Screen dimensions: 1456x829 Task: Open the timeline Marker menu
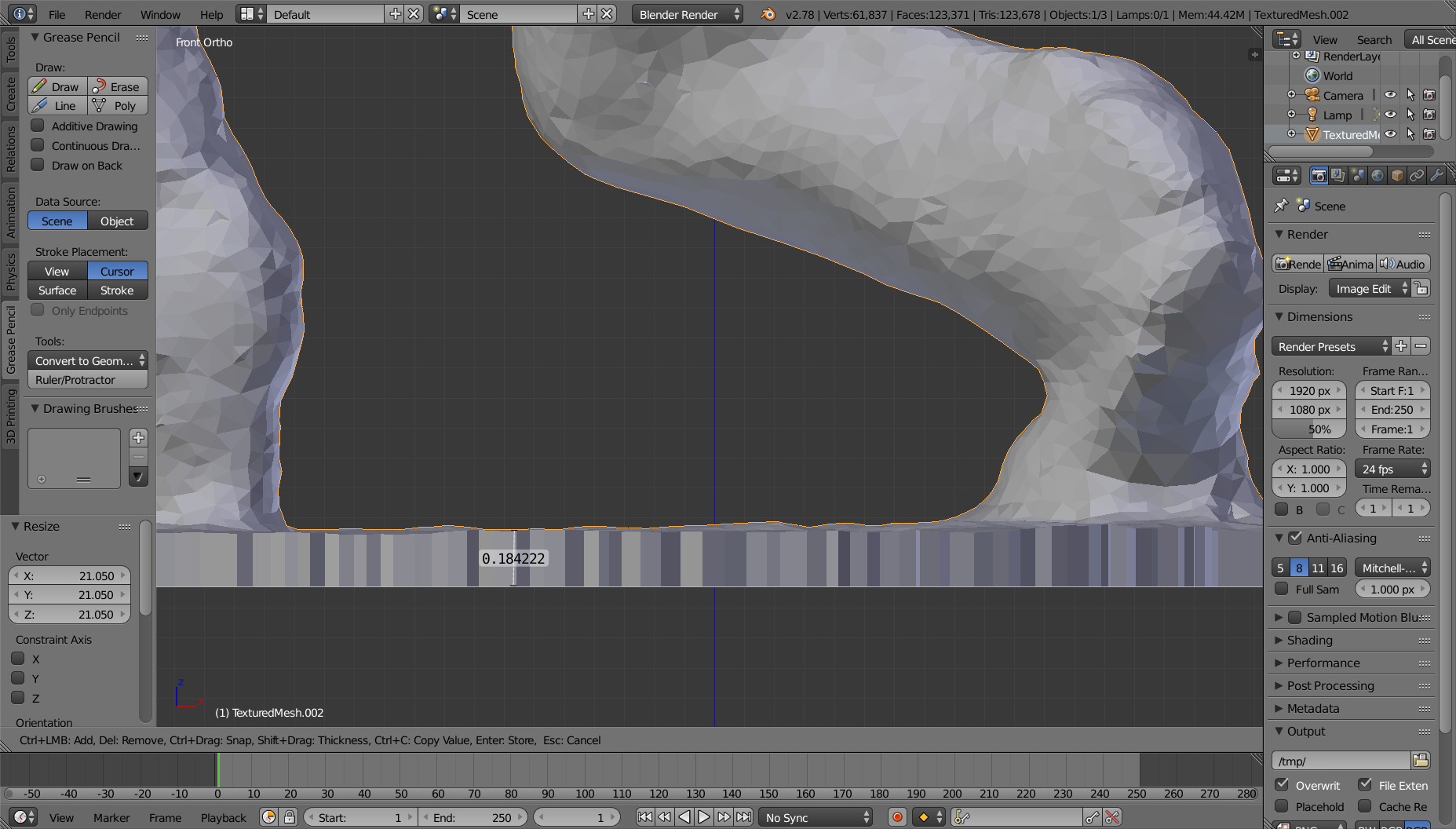coord(111,817)
